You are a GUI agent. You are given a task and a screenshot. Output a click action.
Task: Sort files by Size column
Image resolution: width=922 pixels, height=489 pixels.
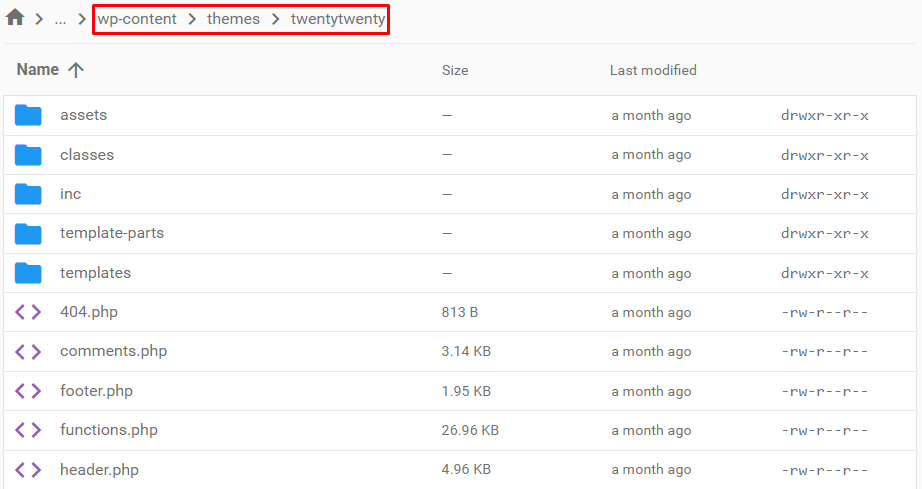(455, 70)
